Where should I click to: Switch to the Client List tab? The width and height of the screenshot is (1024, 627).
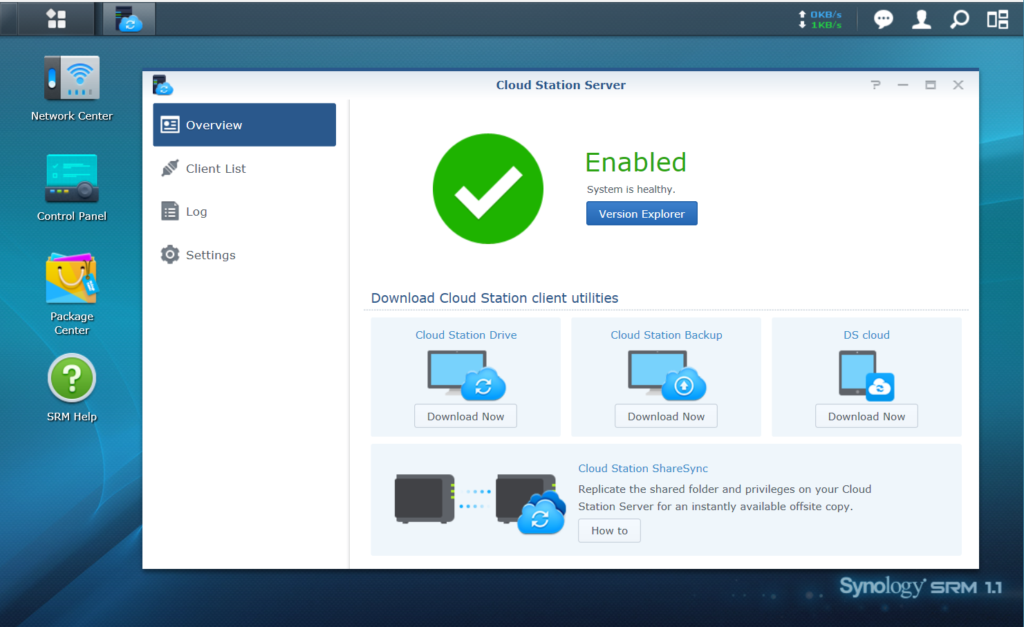point(244,169)
